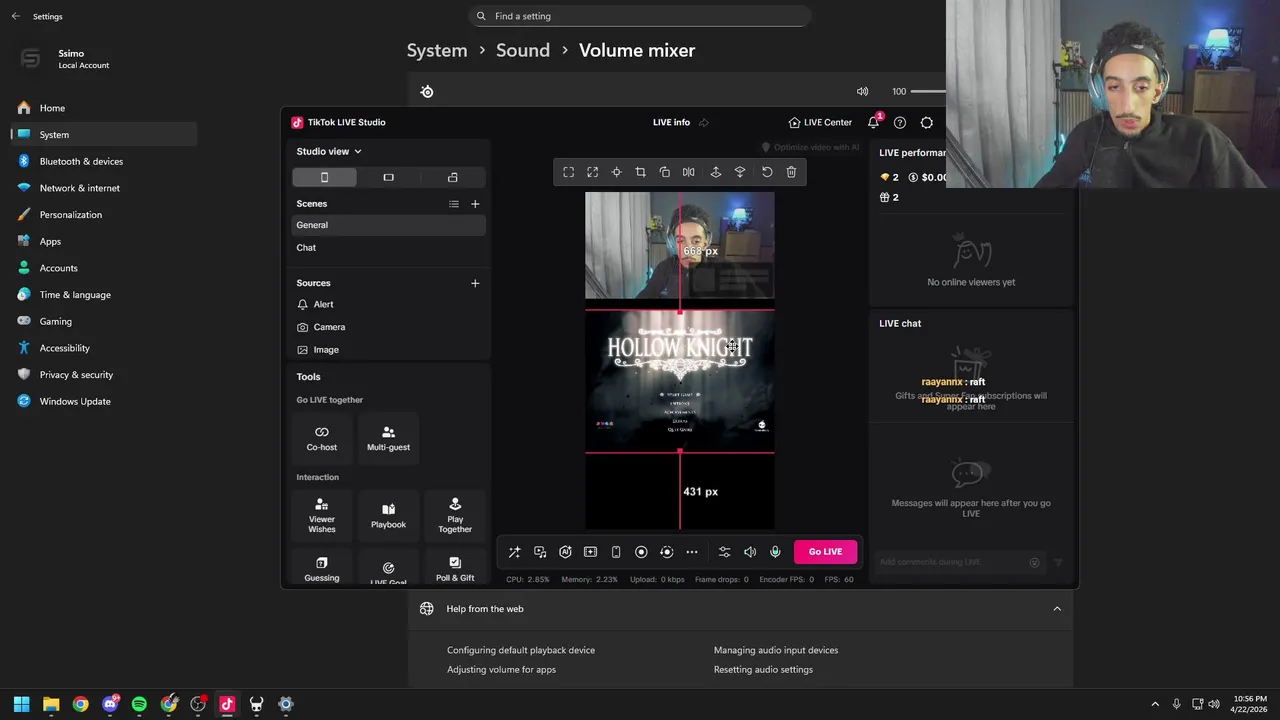This screenshot has height=720, width=1280.
Task: Switch to portrait canvas layout
Action: point(324,177)
